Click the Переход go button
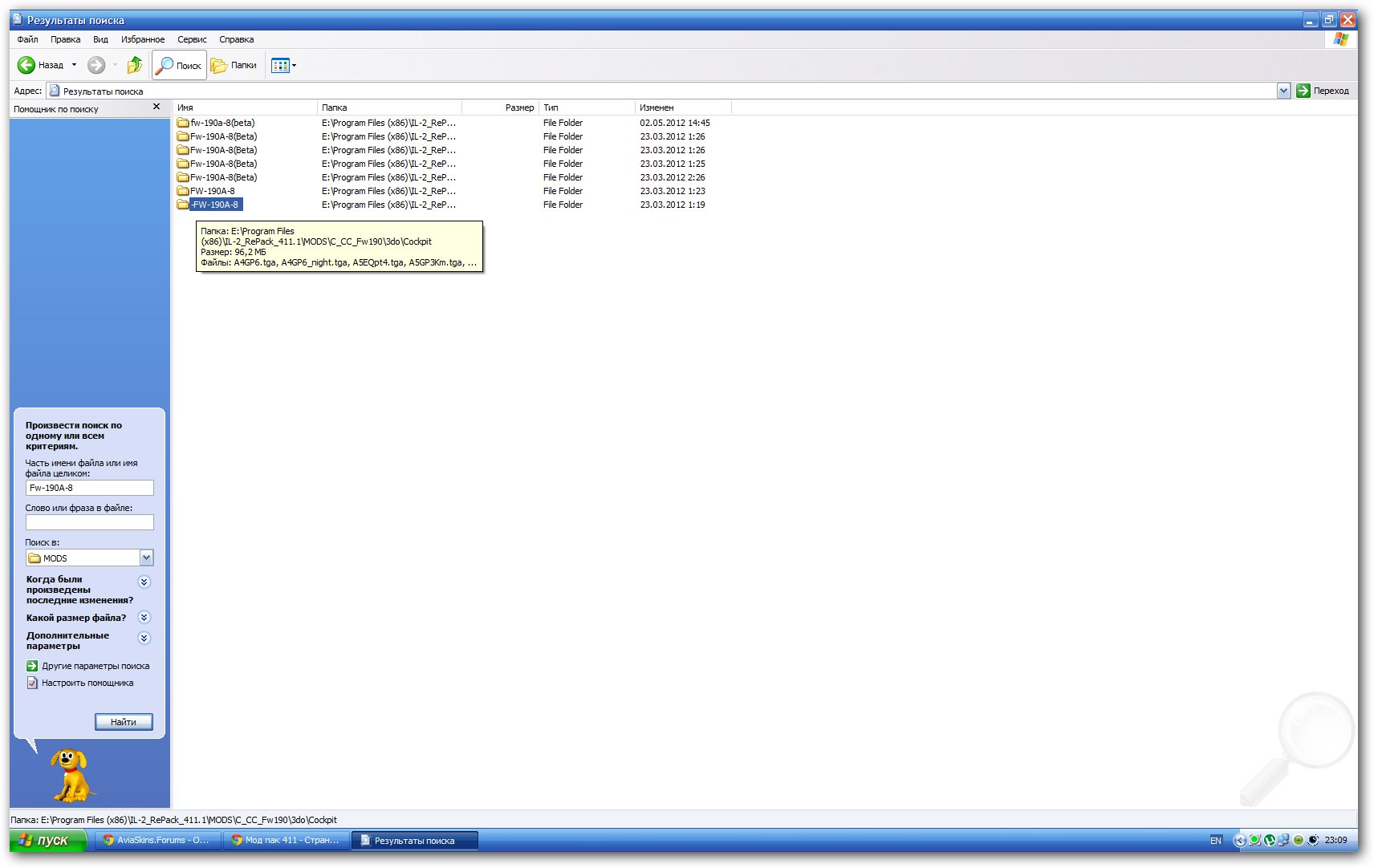 (1323, 91)
